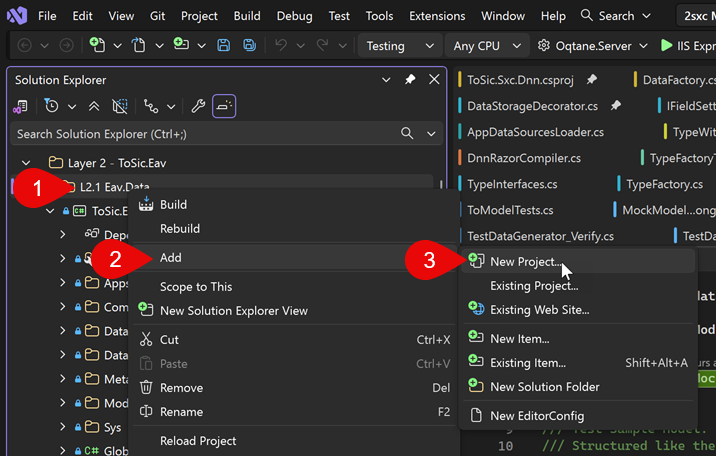Choose New Project... in Add submenu

pyautogui.click(x=578, y=262)
